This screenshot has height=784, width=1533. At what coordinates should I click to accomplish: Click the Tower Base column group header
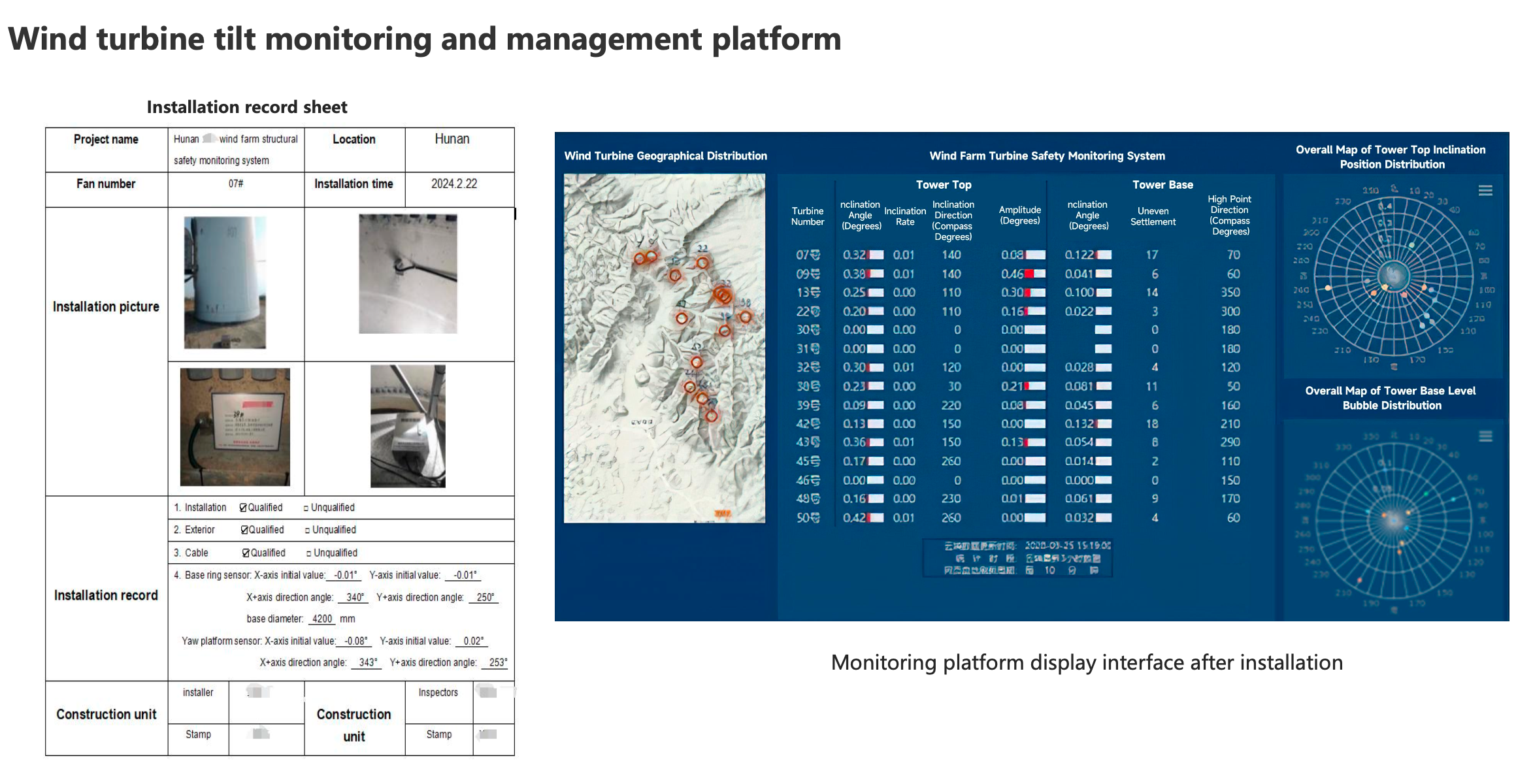tap(1162, 185)
